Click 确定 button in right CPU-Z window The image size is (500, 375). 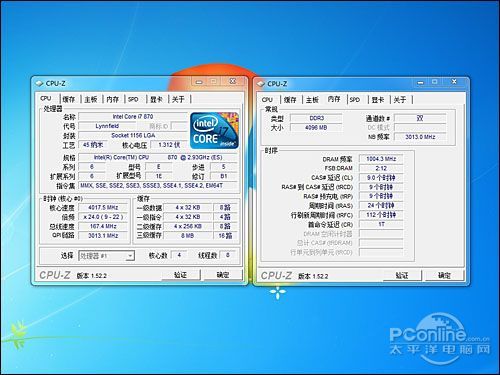click(444, 275)
